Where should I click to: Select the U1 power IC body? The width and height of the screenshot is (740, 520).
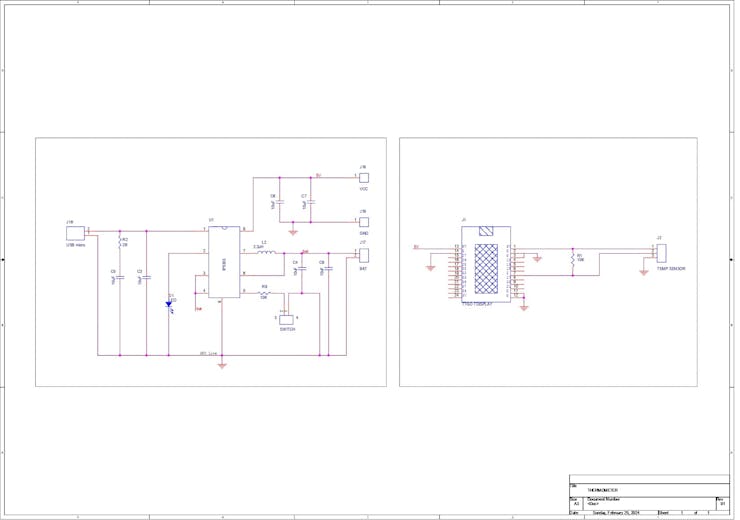(224, 262)
